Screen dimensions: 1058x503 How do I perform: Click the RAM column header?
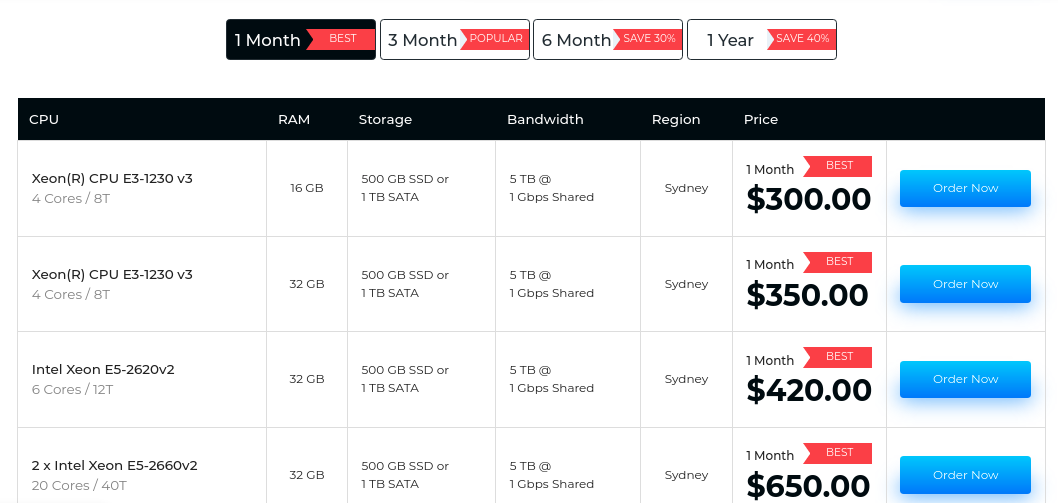coord(294,119)
